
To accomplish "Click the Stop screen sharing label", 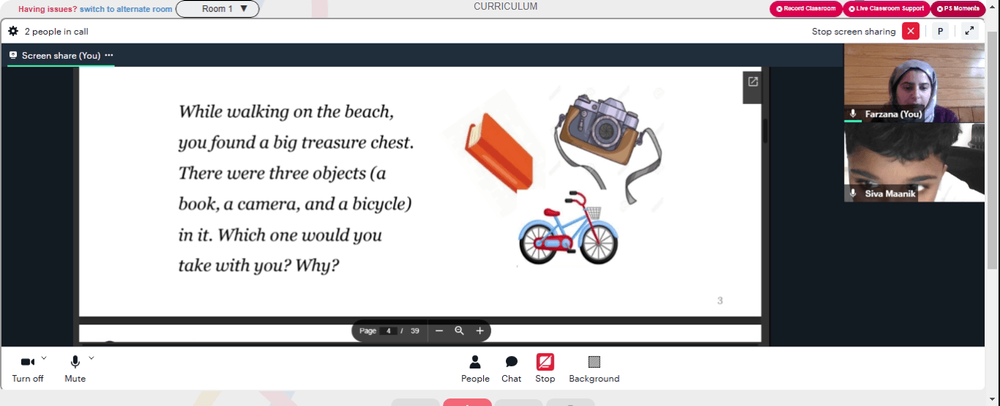I will [x=853, y=31].
